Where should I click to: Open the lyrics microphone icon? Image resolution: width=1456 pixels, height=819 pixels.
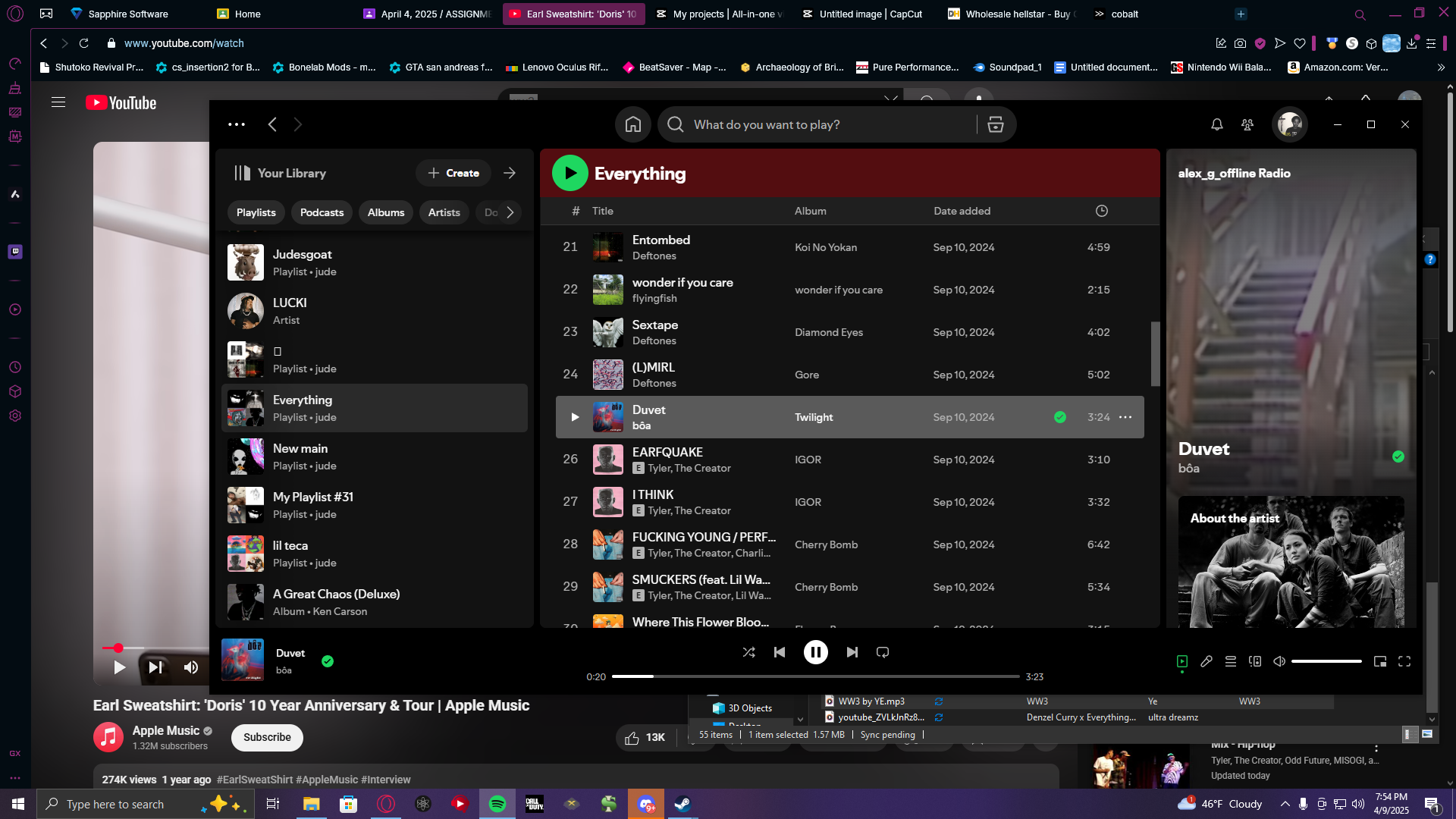point(1207,661)
